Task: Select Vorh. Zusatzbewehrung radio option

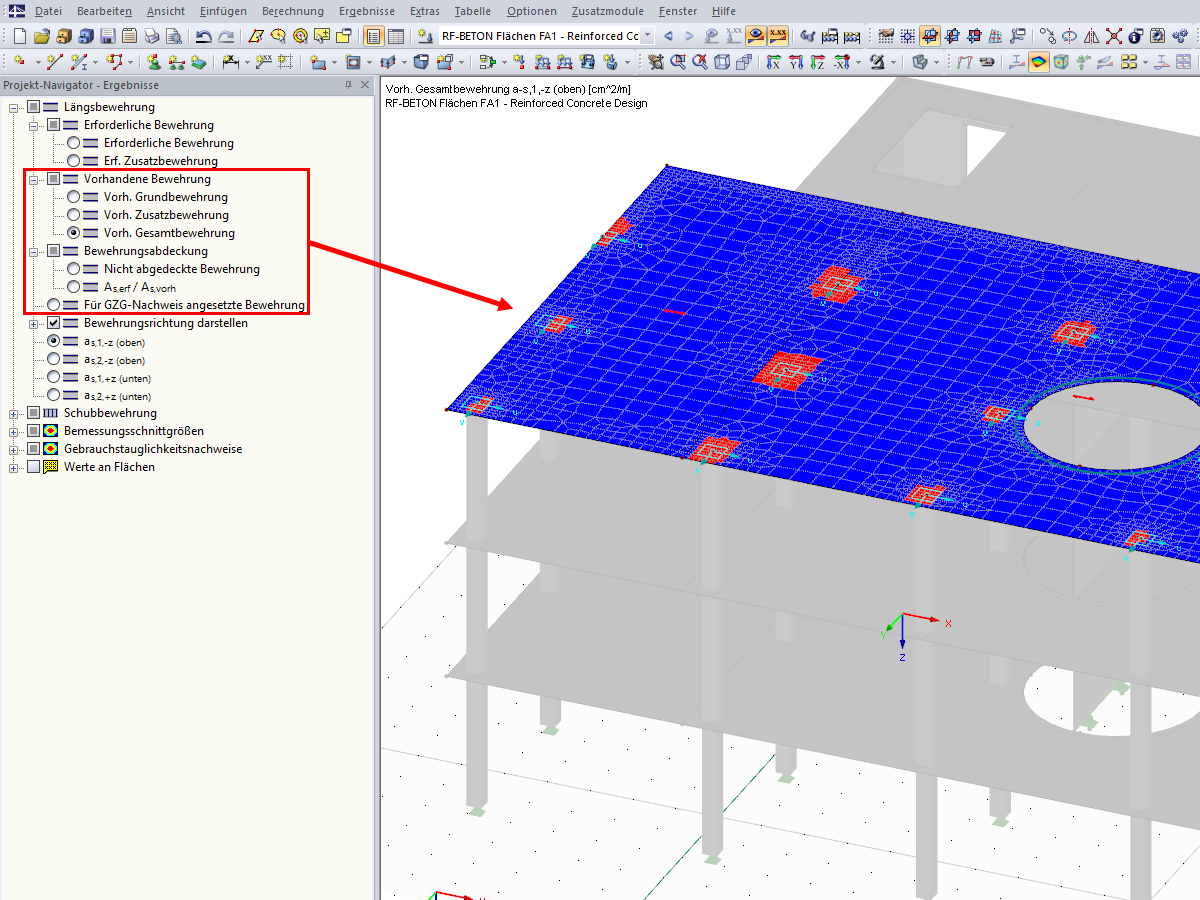Action: pos(73,215)
